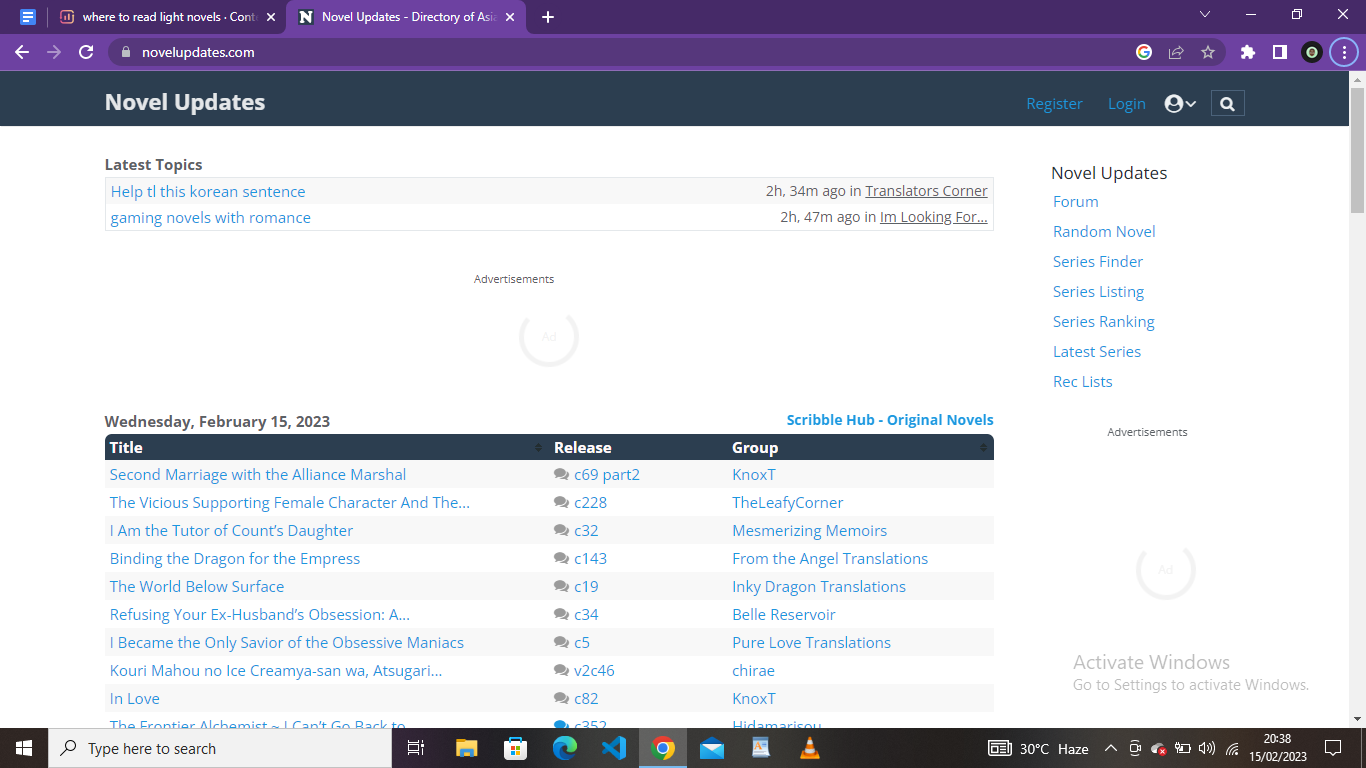Open Binding the Dragon for the Empress

235,558
